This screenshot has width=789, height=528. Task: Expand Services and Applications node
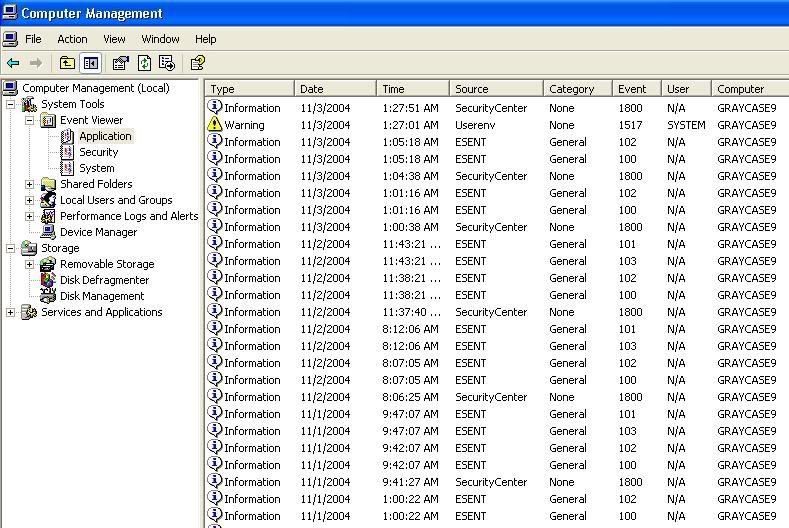pos(10,313)
